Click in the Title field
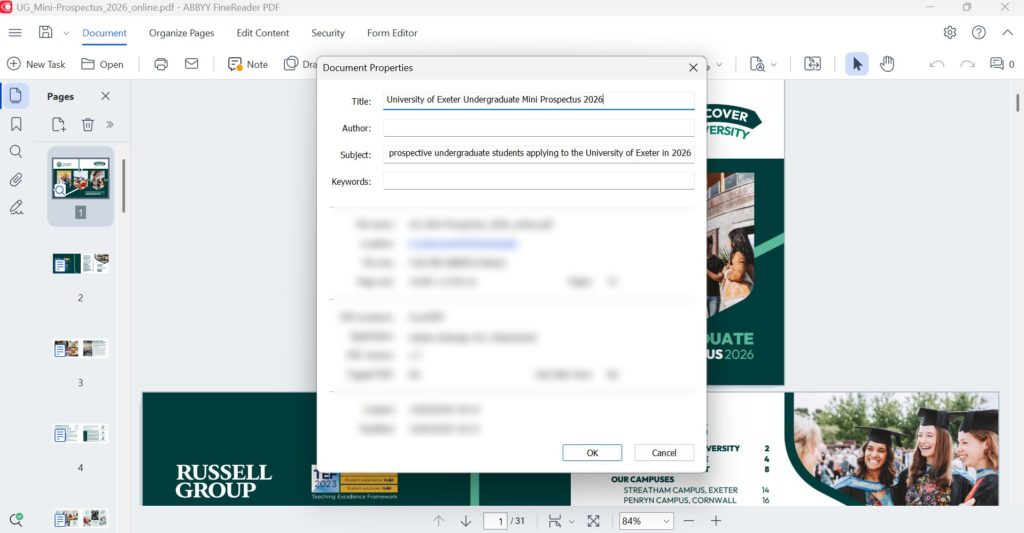The image size is (1024, 533). pyautogui.click(x=538, y=100)
